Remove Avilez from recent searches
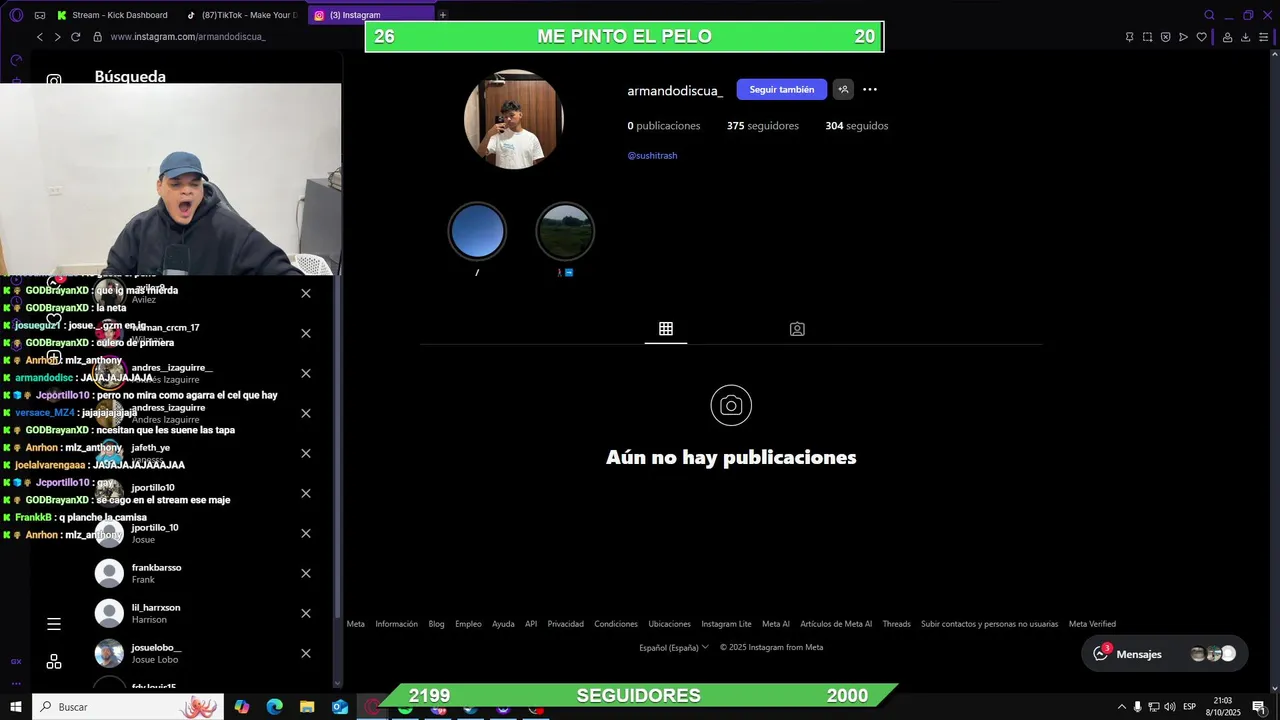This screenshot has width=1280, height=720. tap(306, 293)
